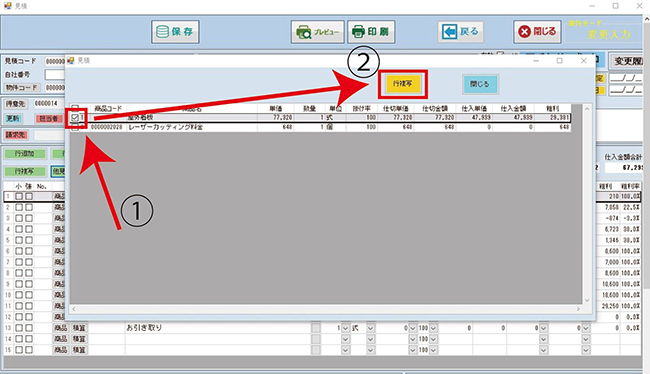Screen dimensions: 650x374
Task: Click the 見積 app icon in main title bar
Action: click(7, 6)
